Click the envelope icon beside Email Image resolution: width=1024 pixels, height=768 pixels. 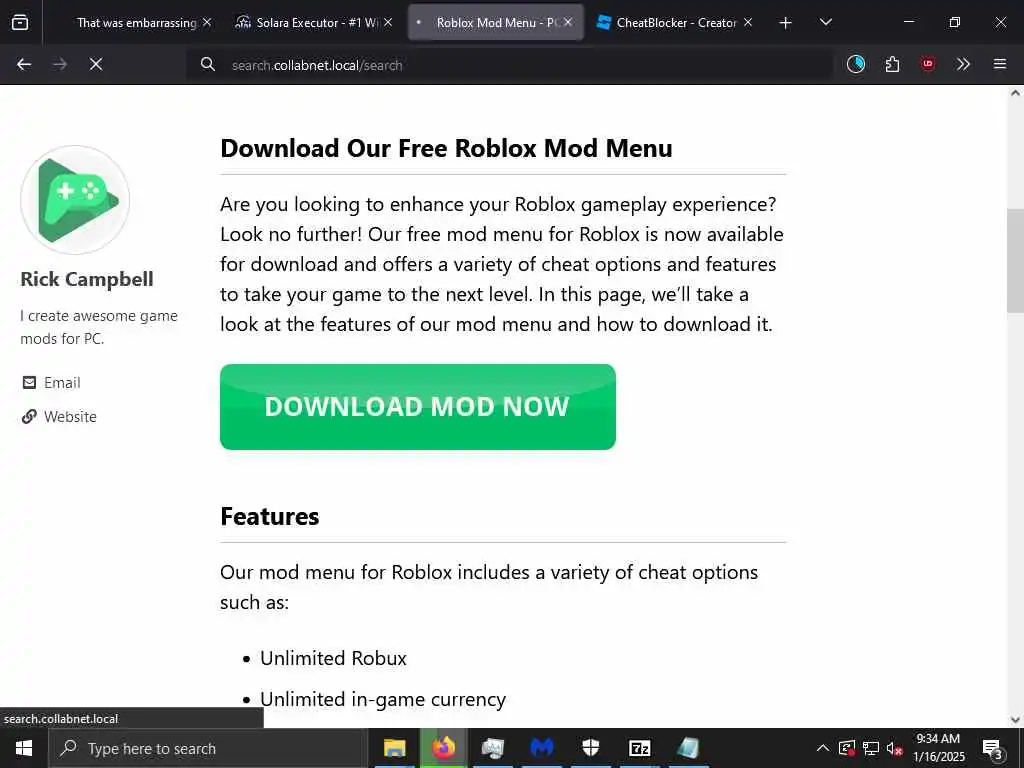pyautogui.click(x=29, y=382)
